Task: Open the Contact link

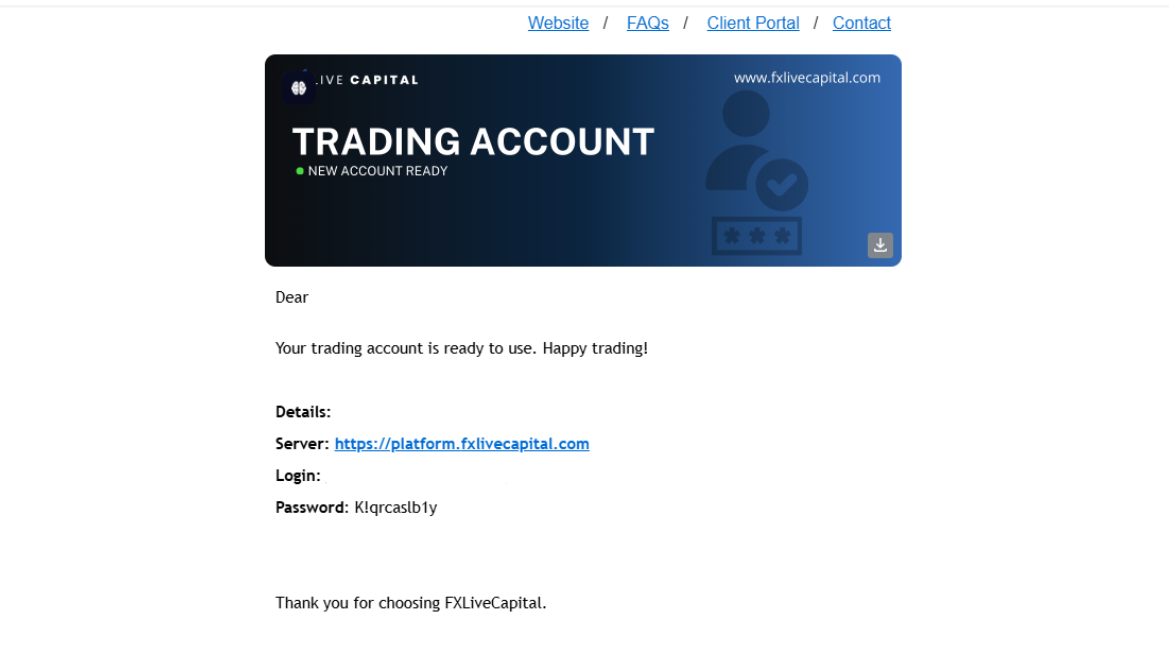Action: [862, 23]
